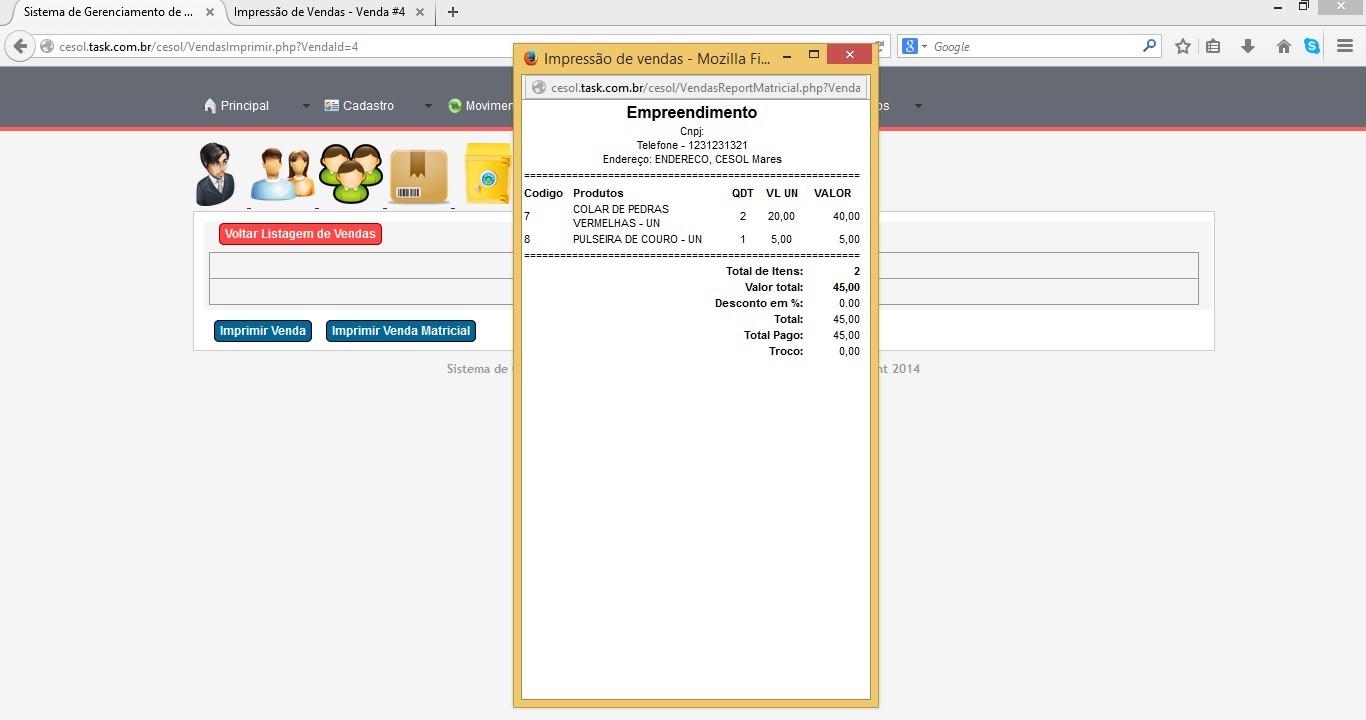Image resolution: width=1366 pixels, height=720 pixels.
Task: Open the two-person customers icon
Action: click(x=282, y=175)
